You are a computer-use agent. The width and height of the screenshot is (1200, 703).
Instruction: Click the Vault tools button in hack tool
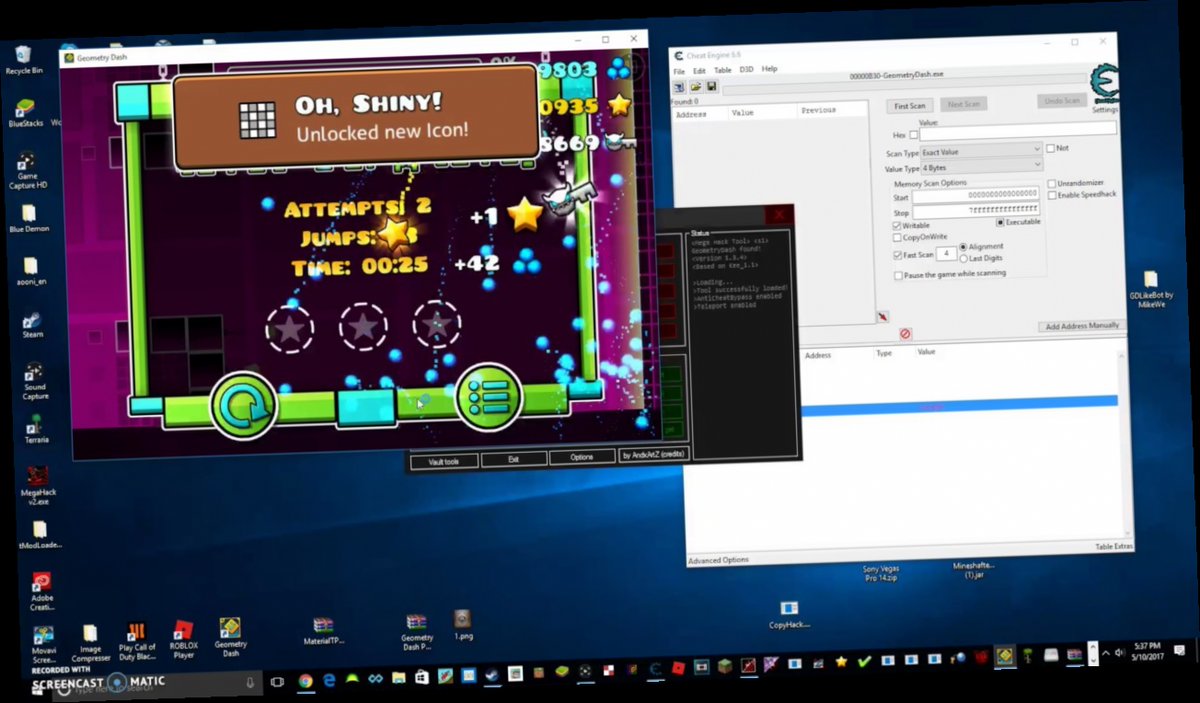(443, 461)
